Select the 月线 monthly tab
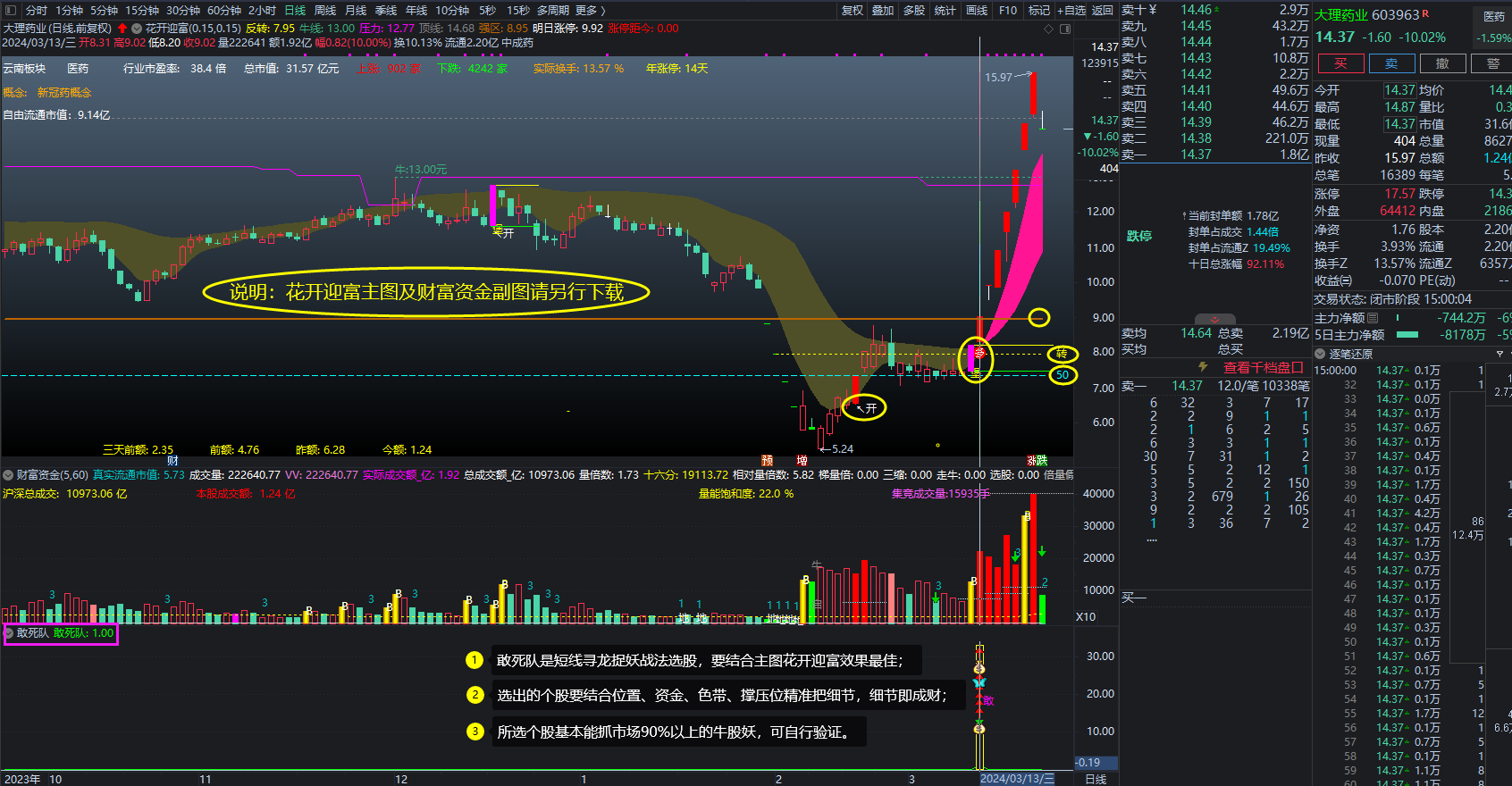Image resolution: width=1512 pixels, height=786 pixels. [x=356, y=10]
